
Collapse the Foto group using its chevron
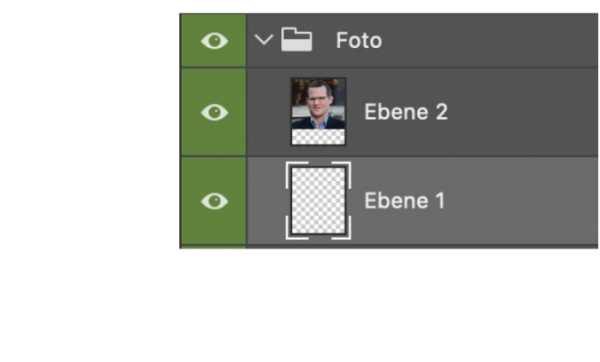pyautogui.click(x=264, y=39)
